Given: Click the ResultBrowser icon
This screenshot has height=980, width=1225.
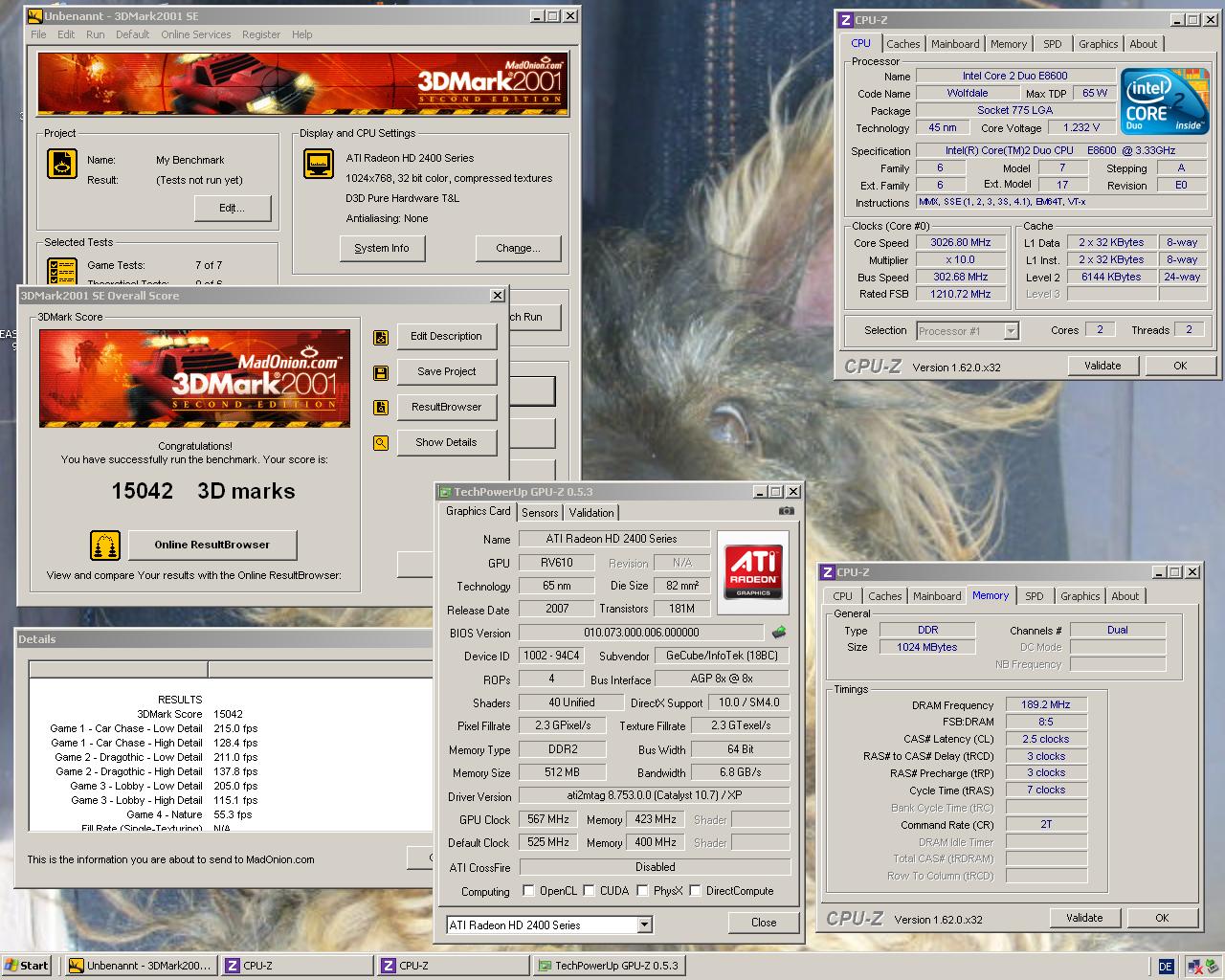Looking at the screenshot, I should (381, 408).
